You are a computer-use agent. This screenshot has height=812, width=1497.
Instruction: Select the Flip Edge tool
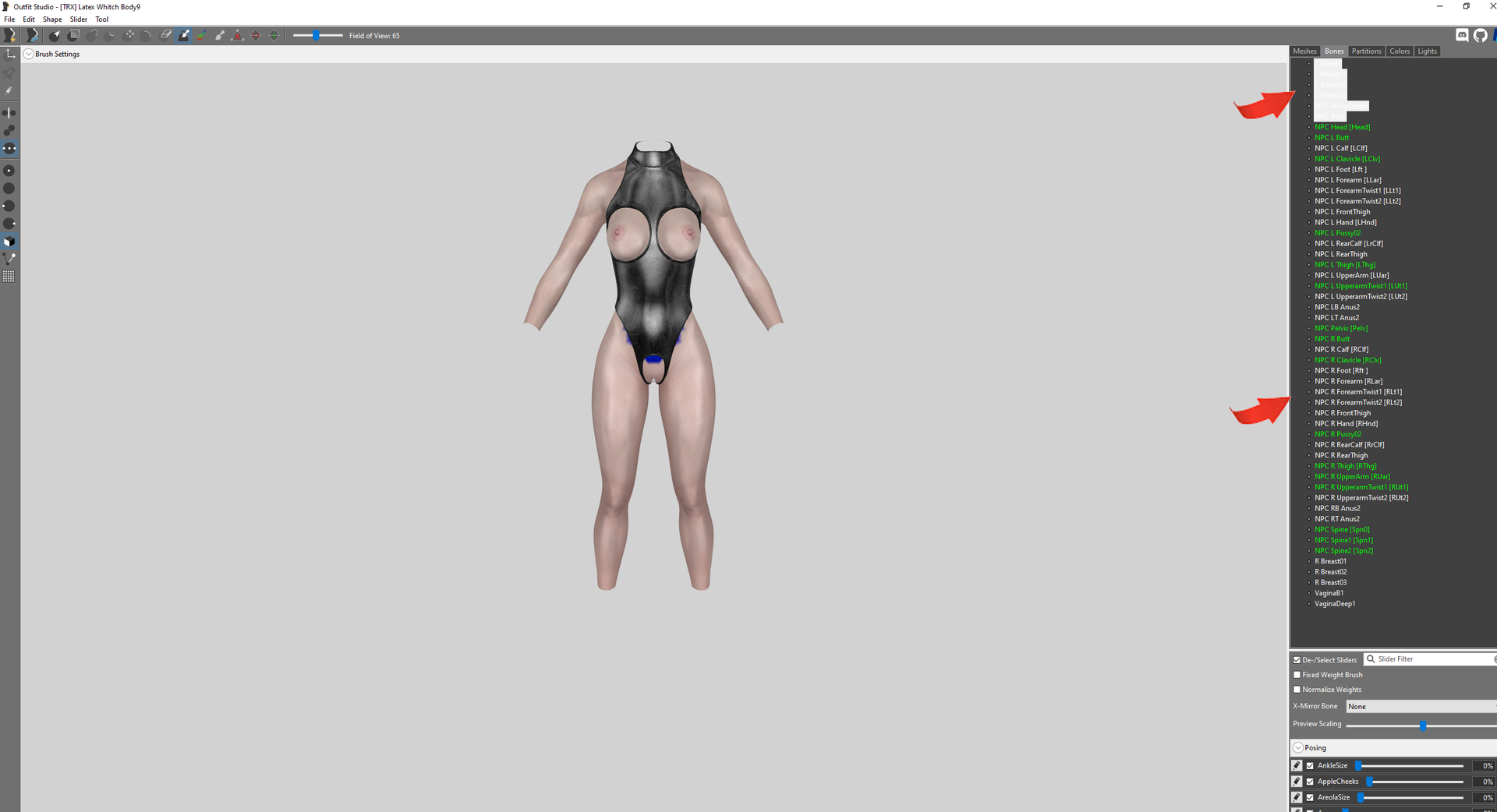[x=256, y=35]
